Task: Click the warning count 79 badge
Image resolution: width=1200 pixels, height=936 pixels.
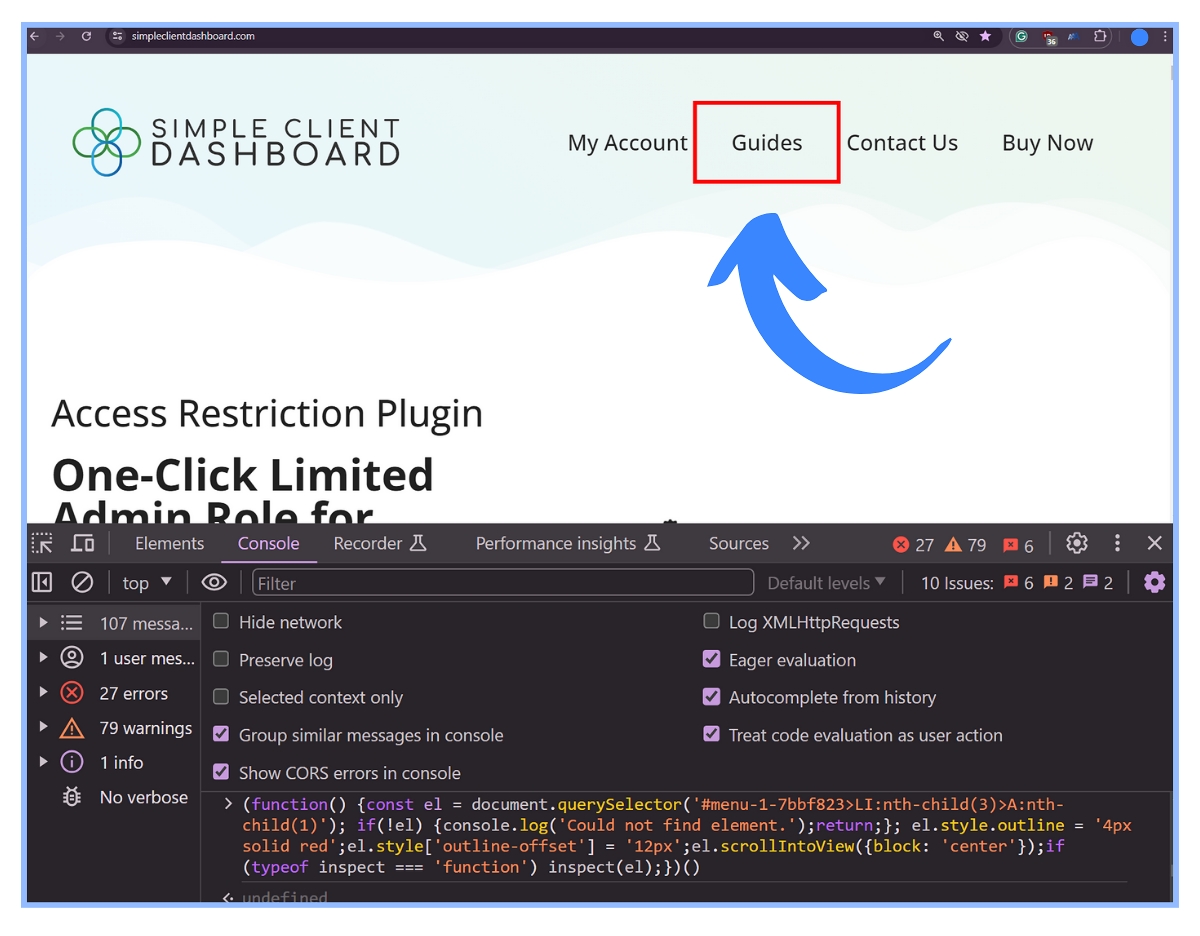Action: [965, 544]
